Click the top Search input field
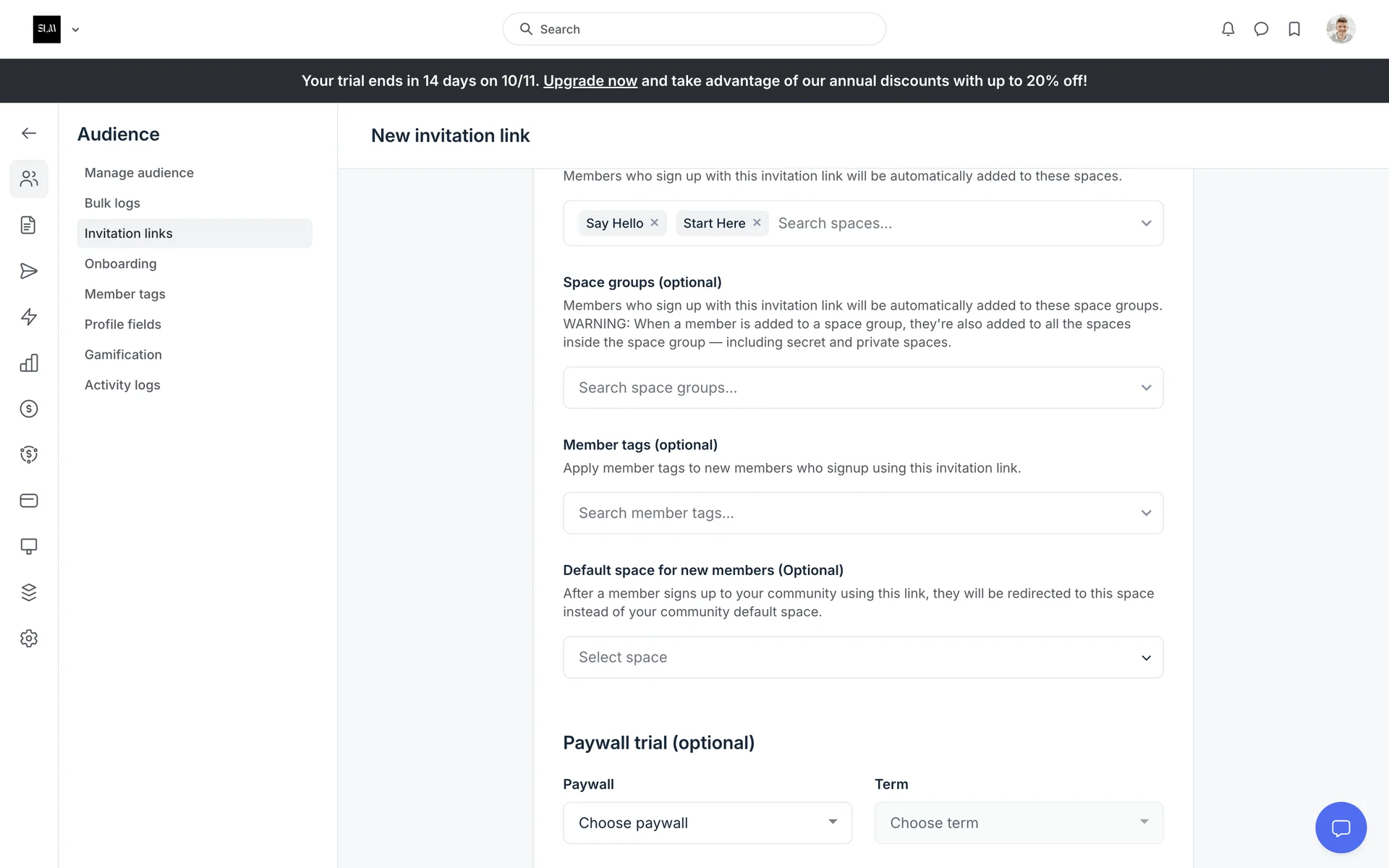Image resolution: width=1389 pixels, height=868 pixels. pos(694,29)
